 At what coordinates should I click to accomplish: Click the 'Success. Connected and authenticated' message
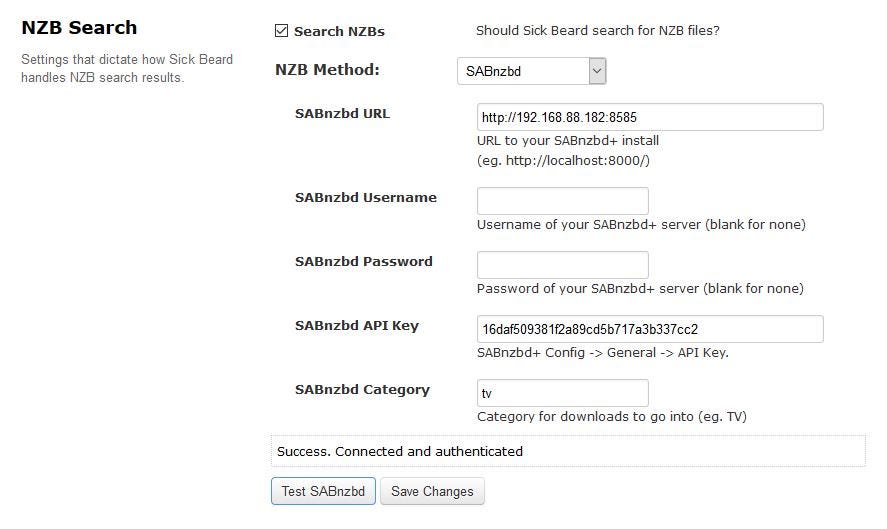point(400,451)
